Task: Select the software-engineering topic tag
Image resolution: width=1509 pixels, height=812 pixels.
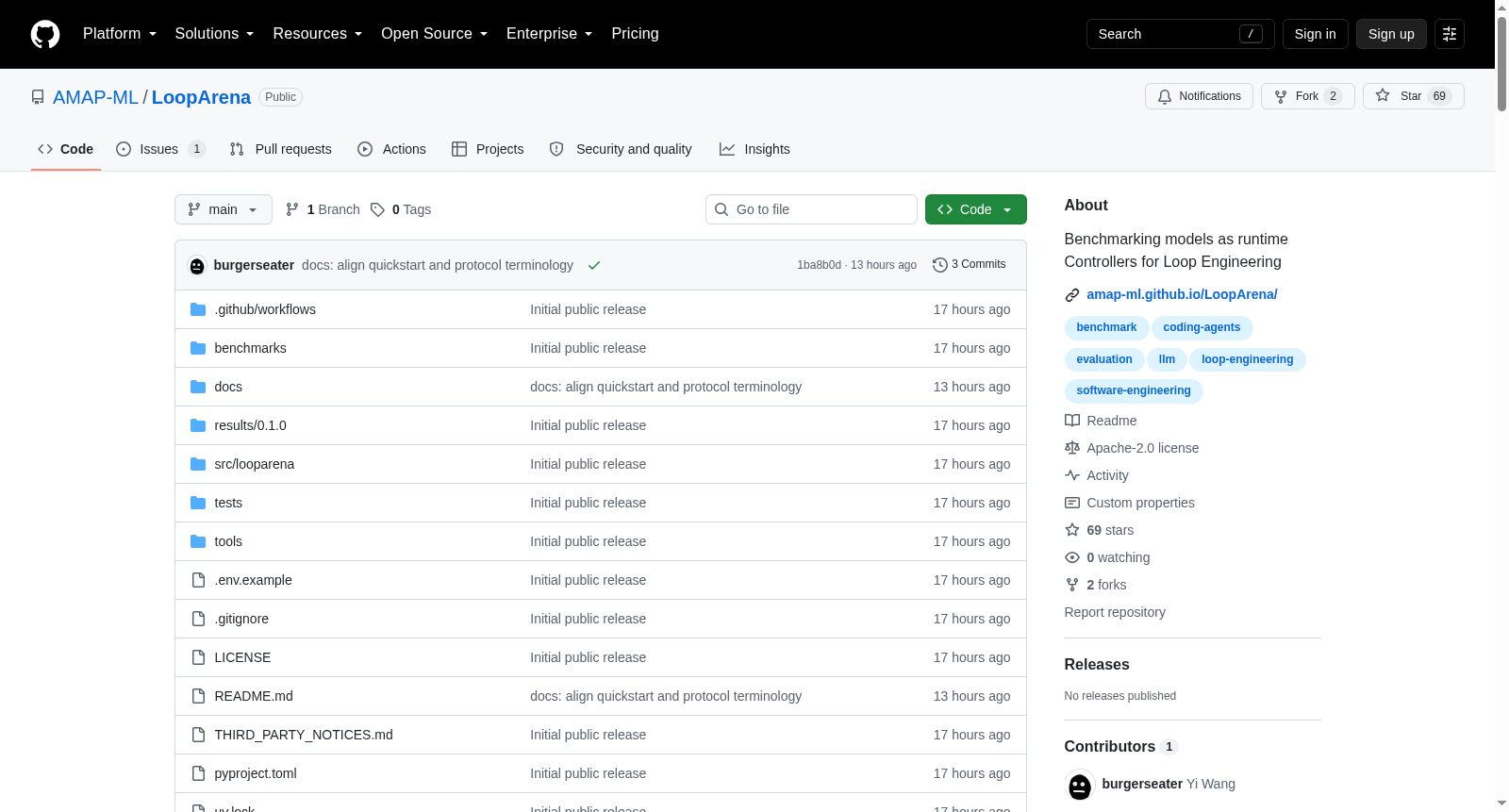Action: 1134,390
